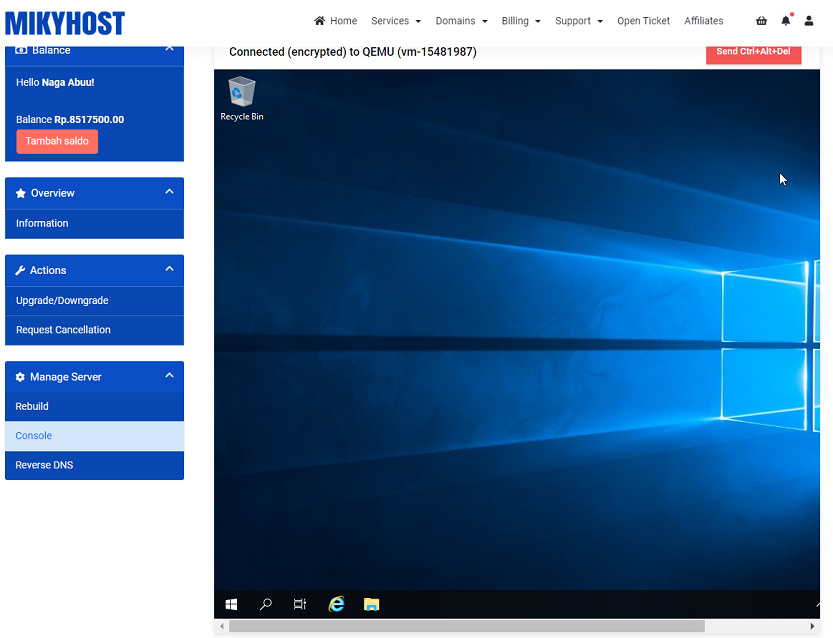
Task: Select Request Cancellation action
Action: 95,330
